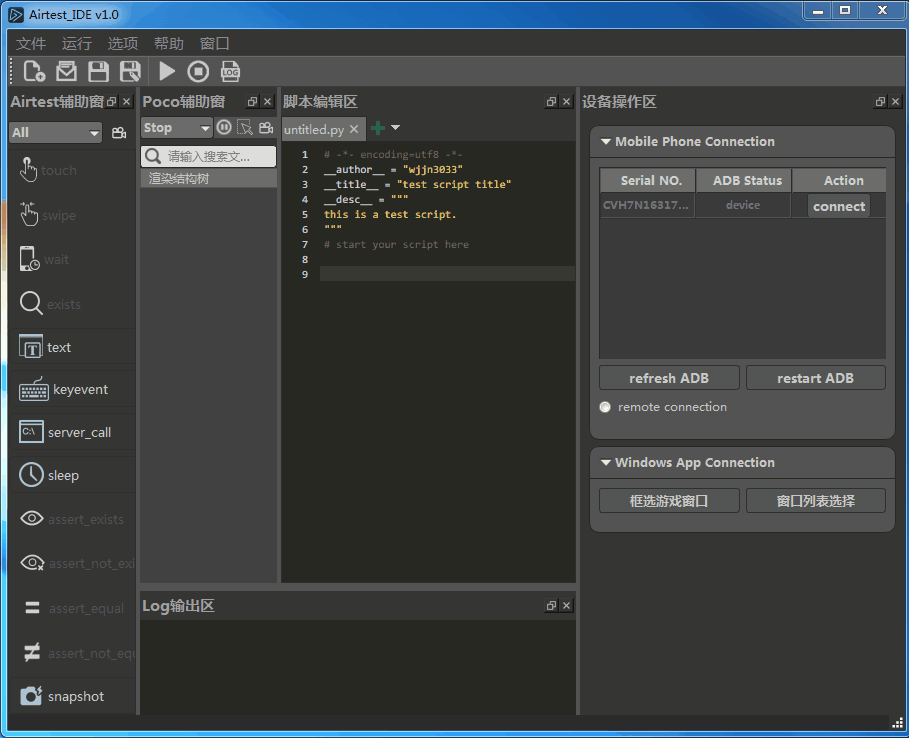Float the script editor panel
This screenshot has height=738, width=909.
pos(551,101)
